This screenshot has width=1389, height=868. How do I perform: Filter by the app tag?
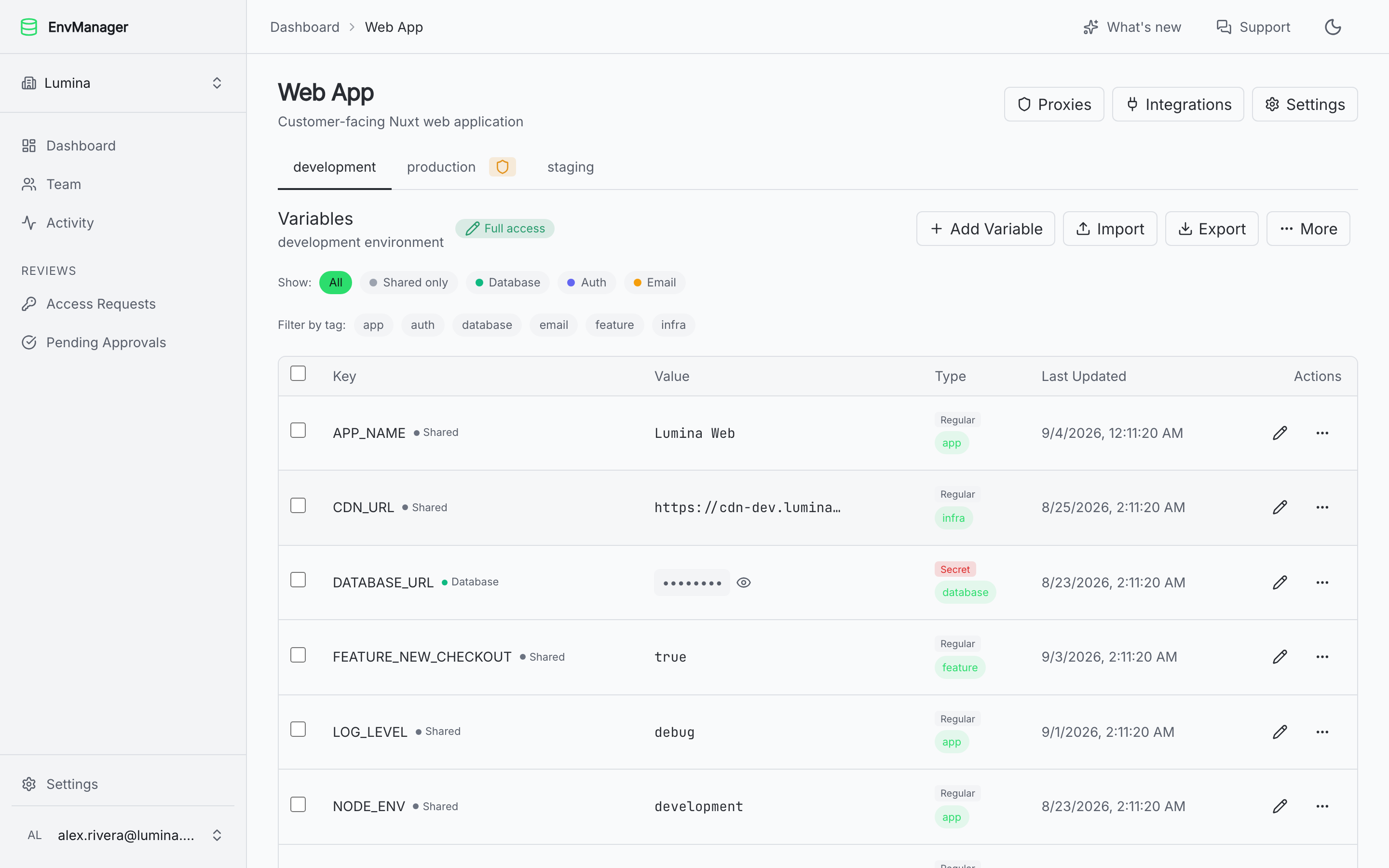point(373,325)
